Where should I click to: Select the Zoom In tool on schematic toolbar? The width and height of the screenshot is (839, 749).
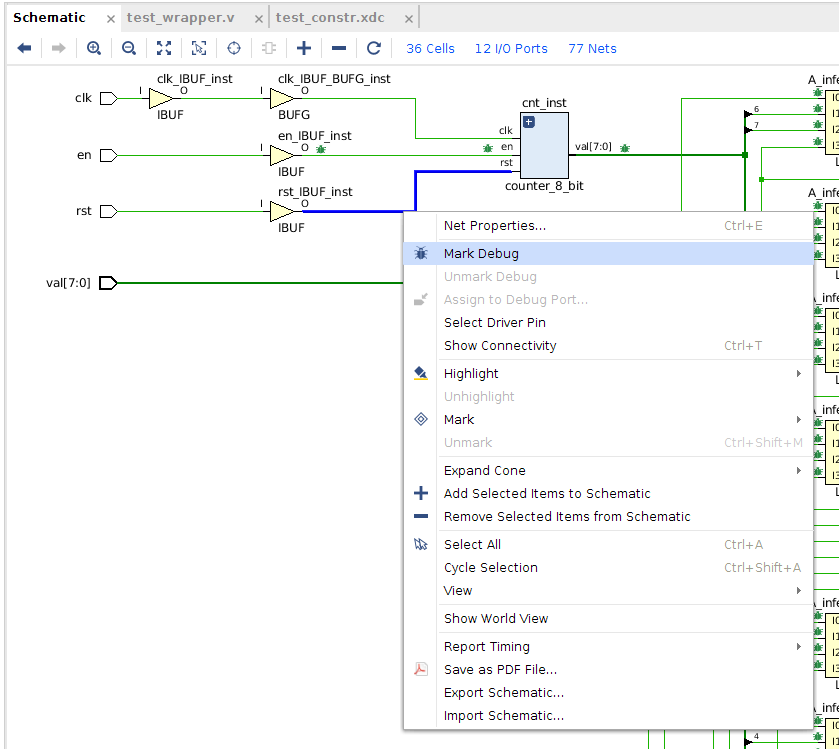pos(94,48)
